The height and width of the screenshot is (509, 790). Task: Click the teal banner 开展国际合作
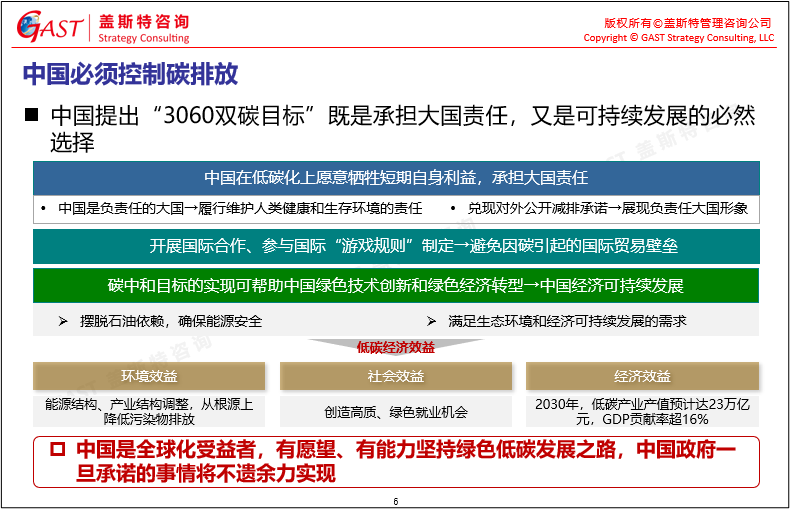pos(395,246)
